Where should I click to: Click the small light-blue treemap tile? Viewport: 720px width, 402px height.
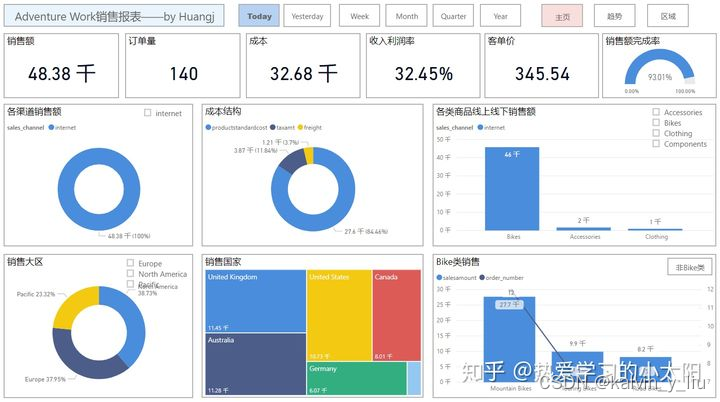pyautogui.click(x=414, y=378)
